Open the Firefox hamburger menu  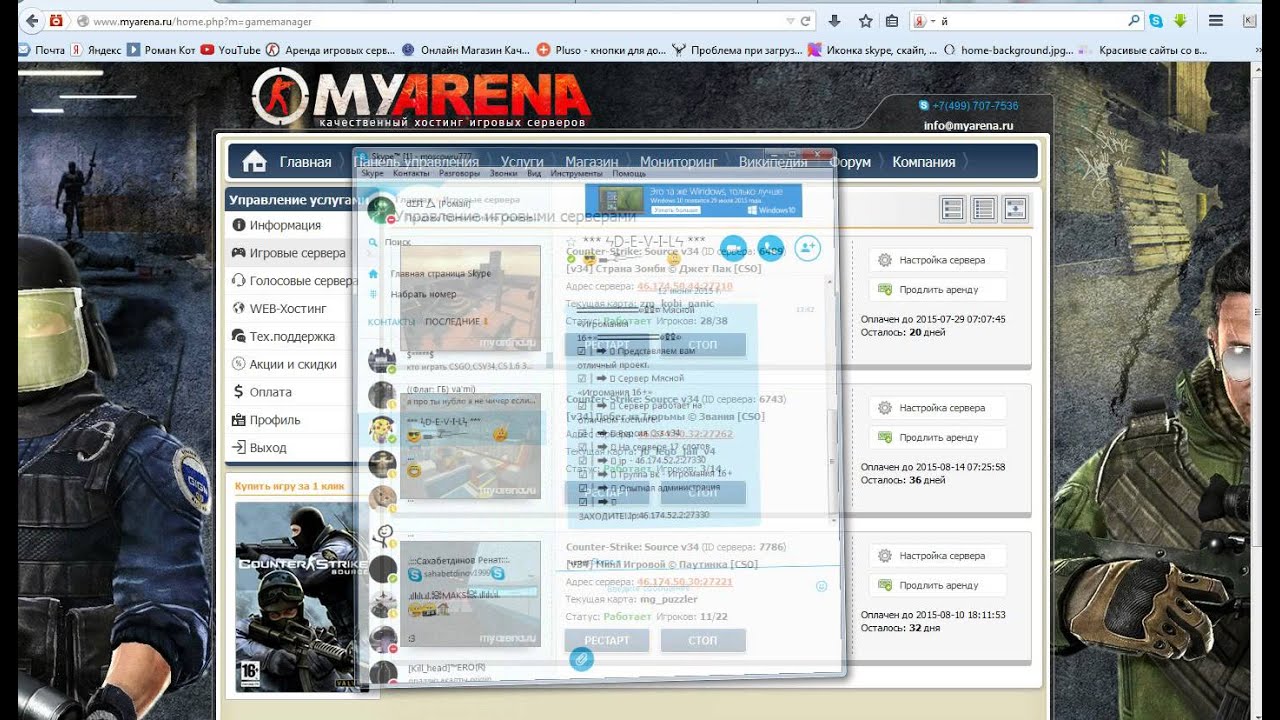pos(1216,20)
